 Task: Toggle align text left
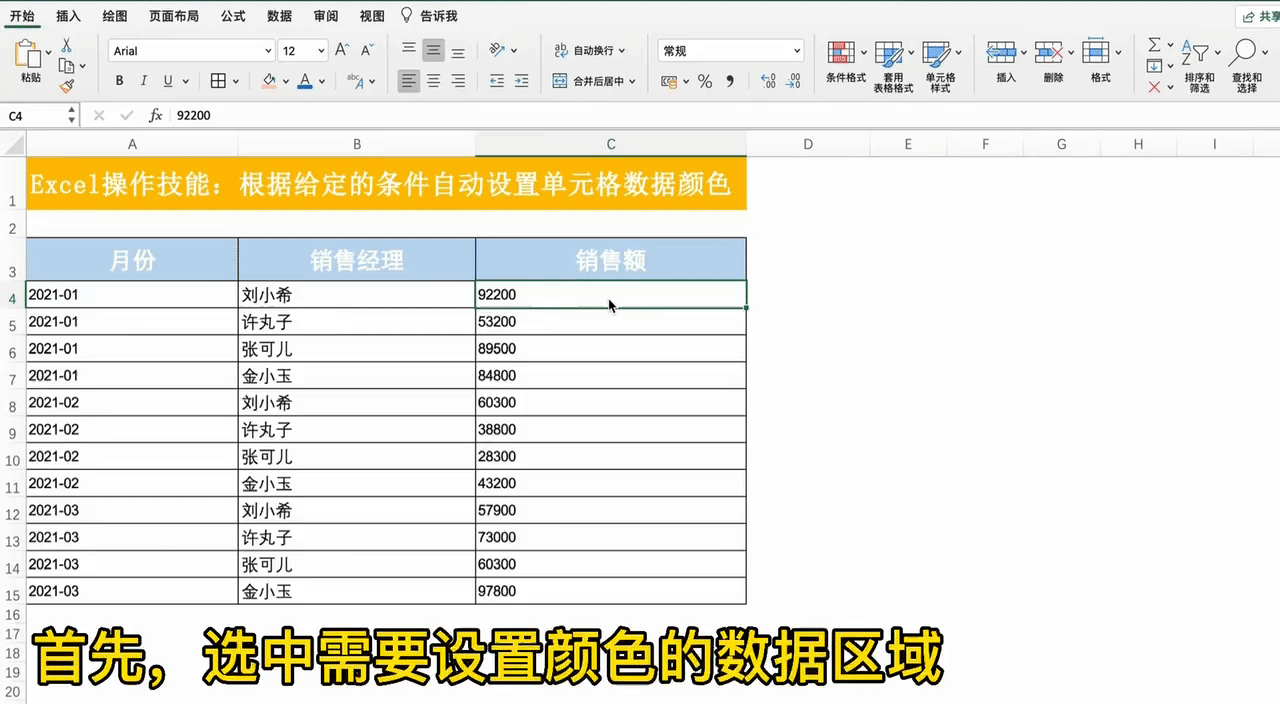click(x=408, y=81)
